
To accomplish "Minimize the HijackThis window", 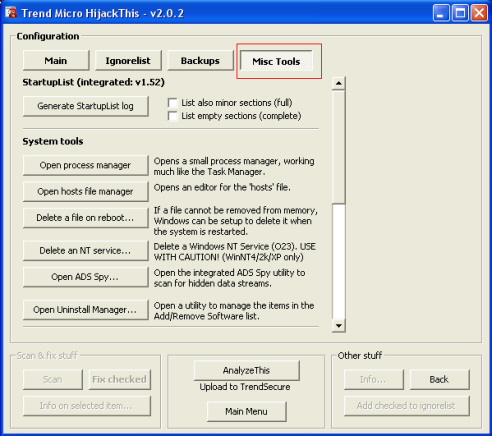I will point(441,13).
